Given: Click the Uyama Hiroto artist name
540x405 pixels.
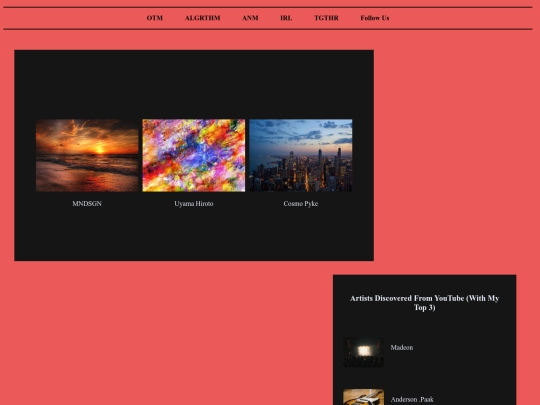Looking at the screenshot, I should pos(194,204).
